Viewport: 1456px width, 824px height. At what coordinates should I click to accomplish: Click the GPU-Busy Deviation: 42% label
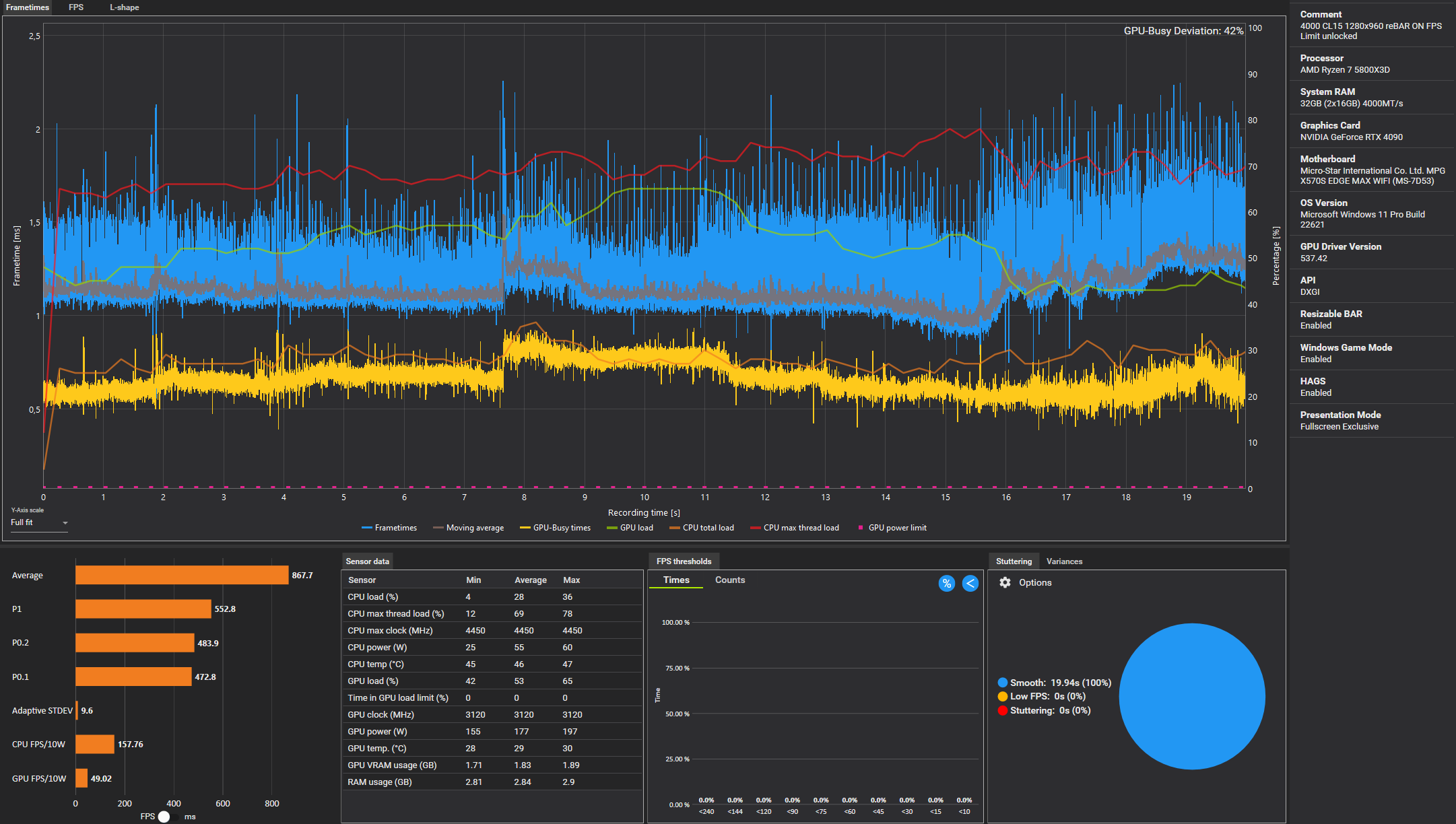[1183, 31]
